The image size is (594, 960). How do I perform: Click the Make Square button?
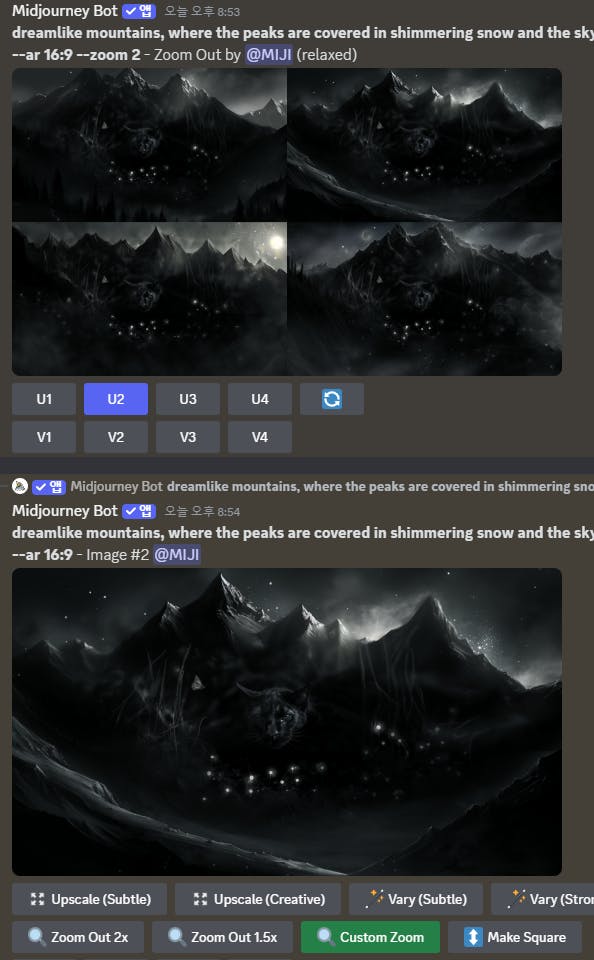[515, 937]
